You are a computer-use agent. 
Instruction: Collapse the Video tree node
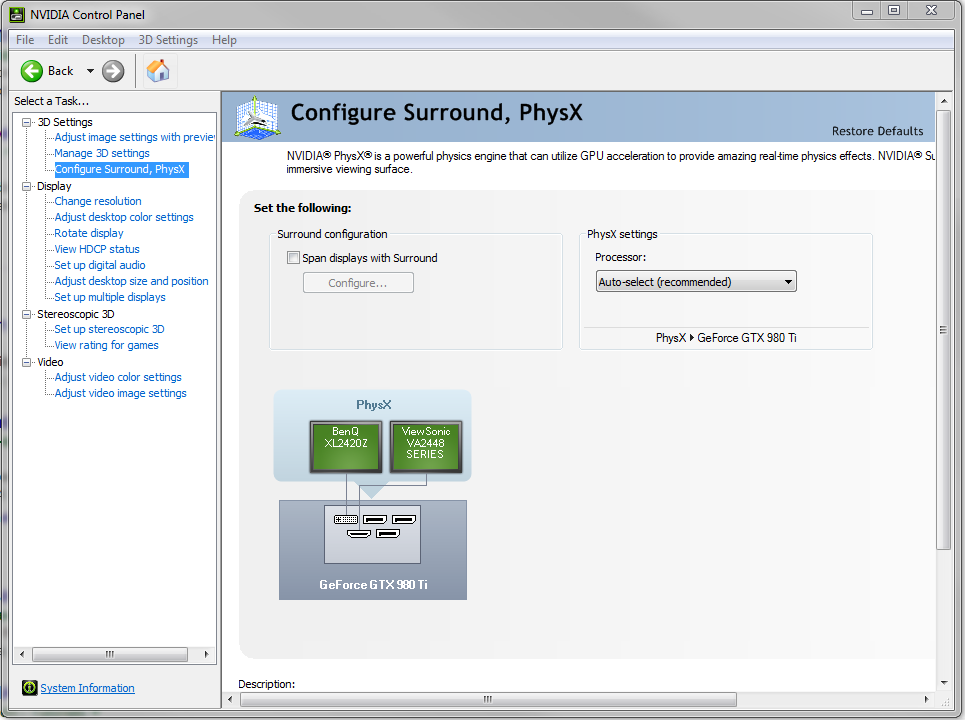point(26,362)
